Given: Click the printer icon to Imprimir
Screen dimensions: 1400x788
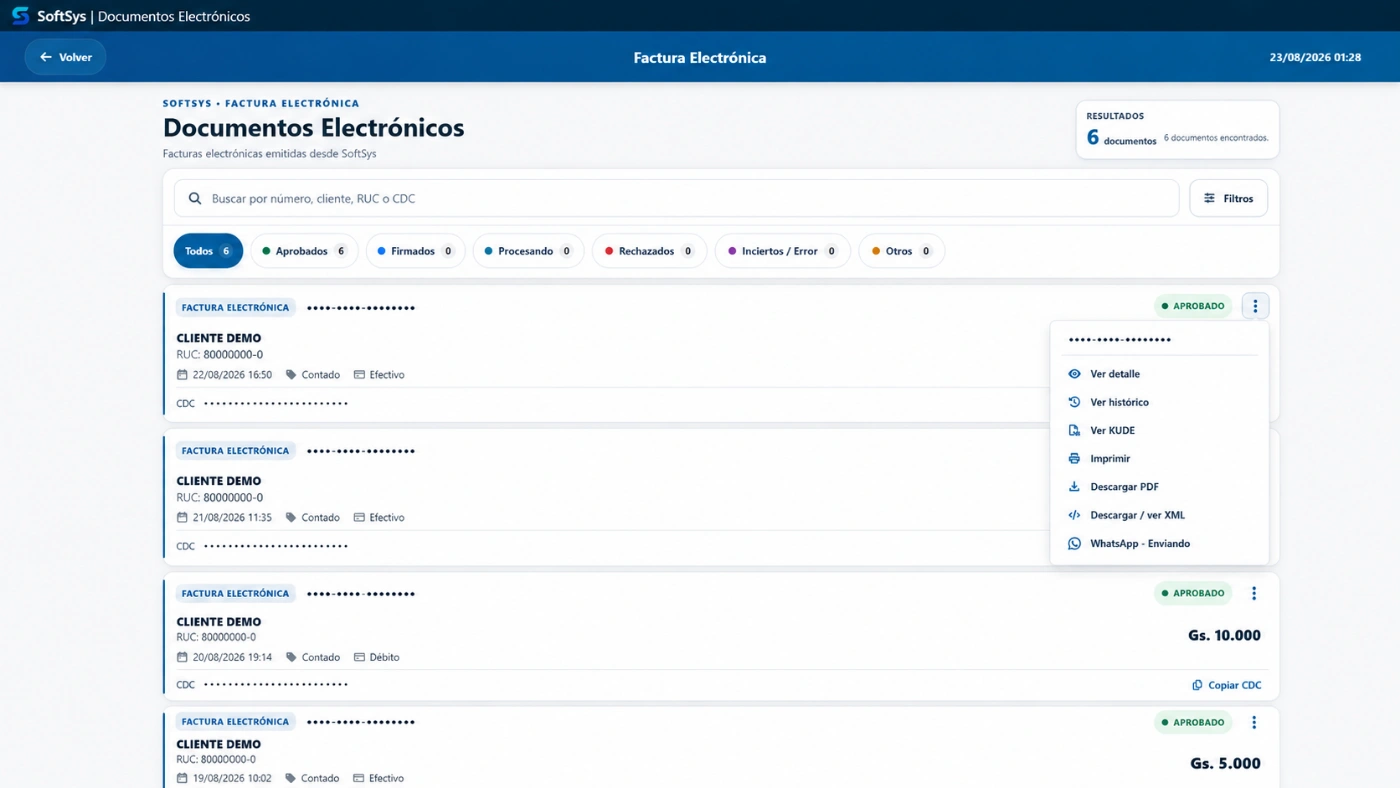Looking at the screenshot, I should tap(1074, 458).
